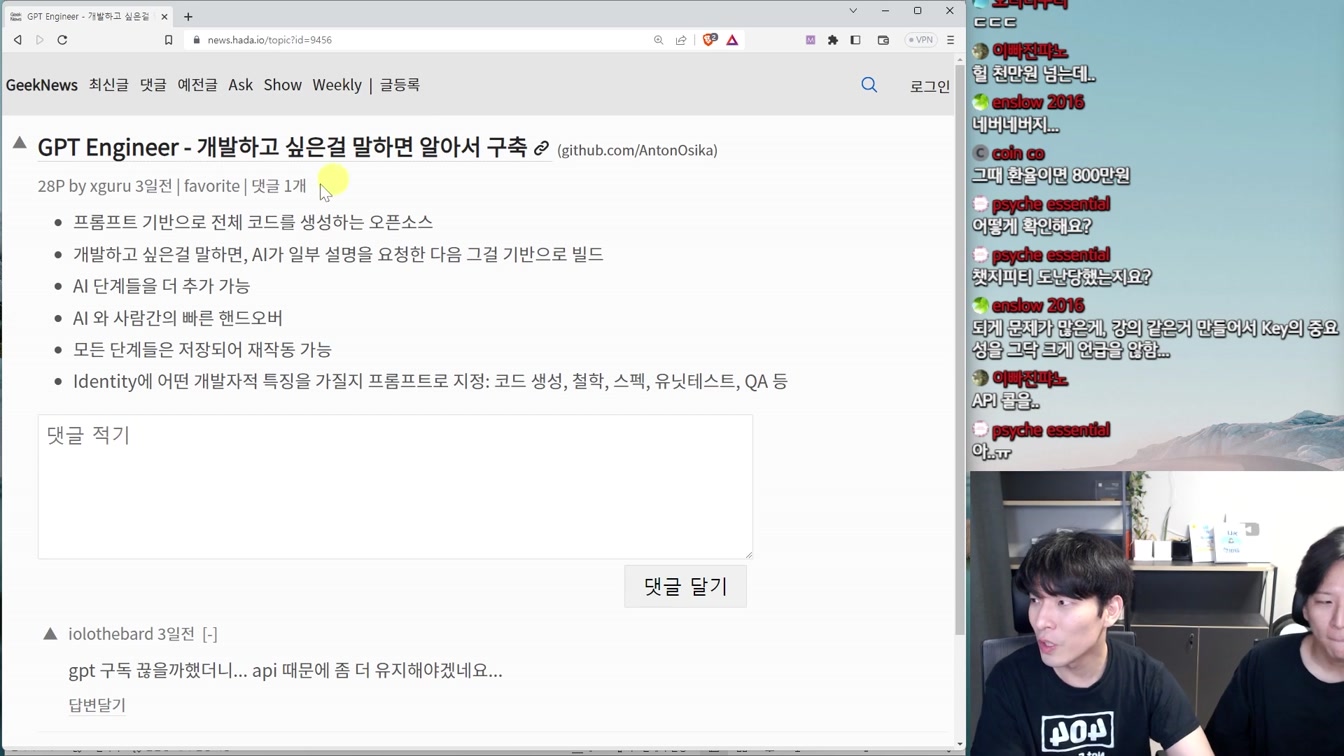Screen dimensions: 1344x756
Task: Submit with the 댓글 달기 button
Action: 685,586
